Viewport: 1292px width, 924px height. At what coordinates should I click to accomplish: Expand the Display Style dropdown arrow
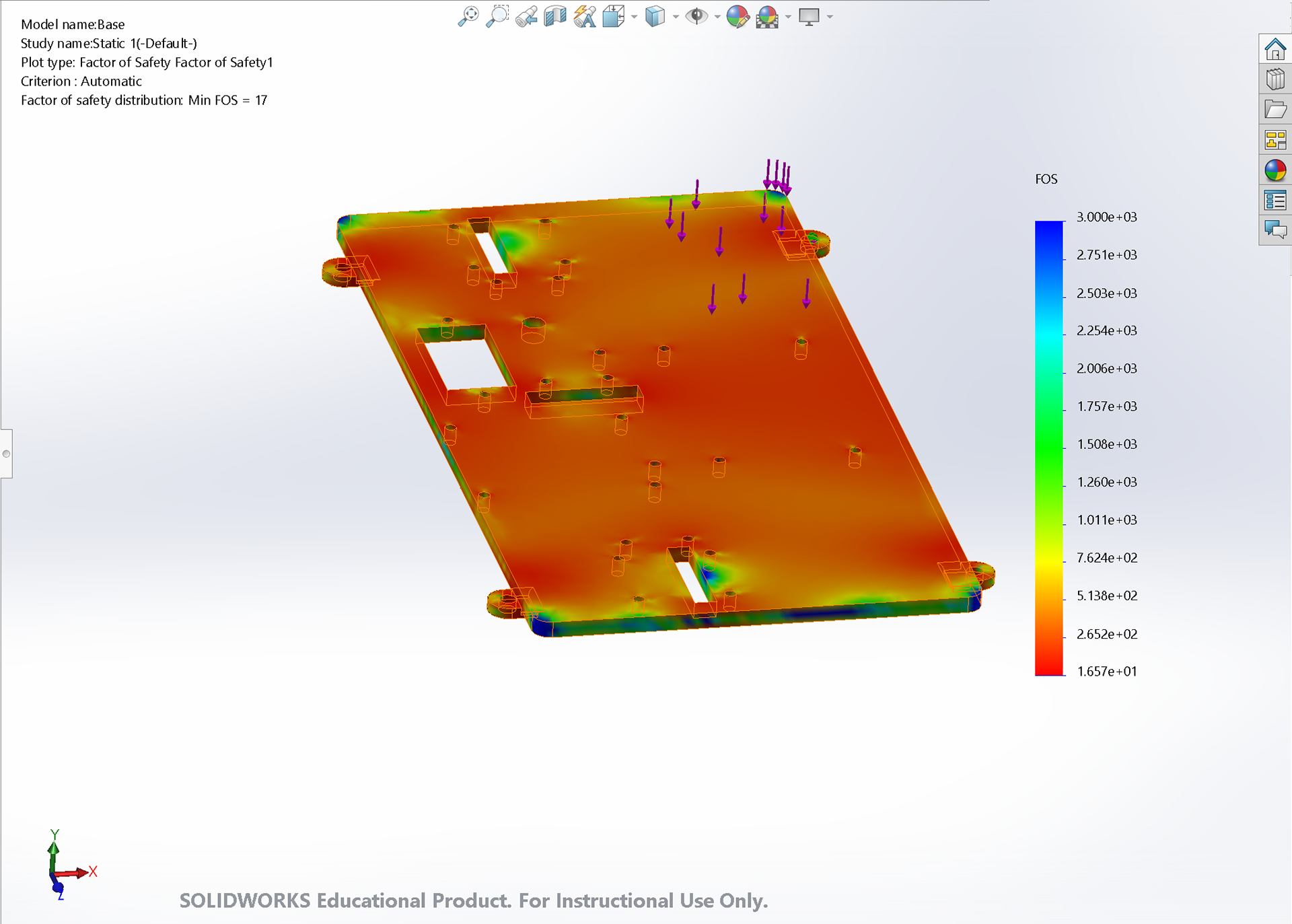point(676,17)
